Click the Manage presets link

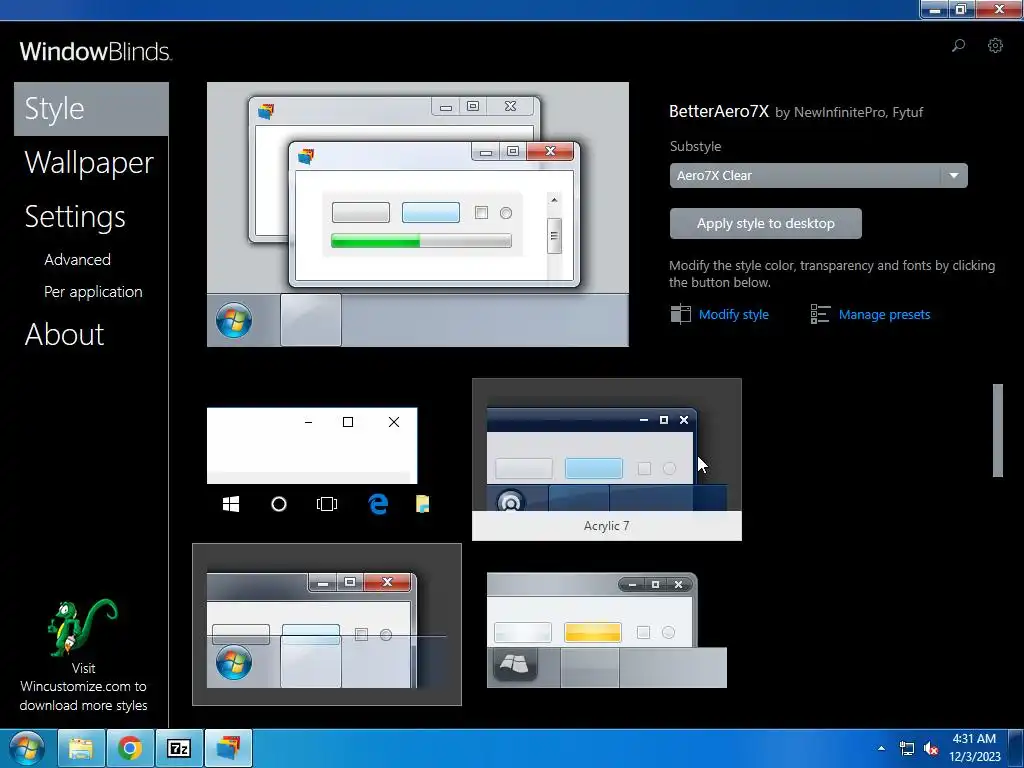point(884,315)
